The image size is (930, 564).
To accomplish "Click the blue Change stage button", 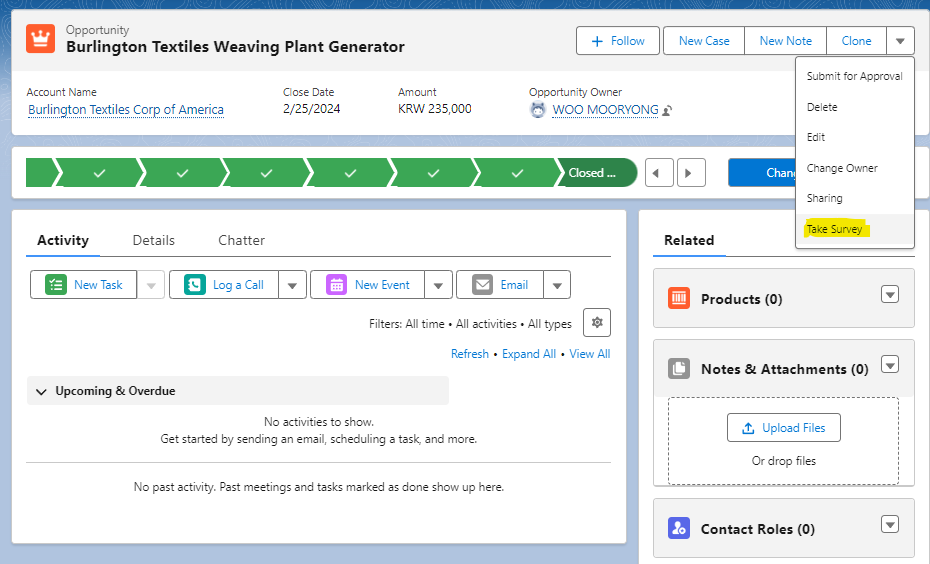I will point(762,173).
